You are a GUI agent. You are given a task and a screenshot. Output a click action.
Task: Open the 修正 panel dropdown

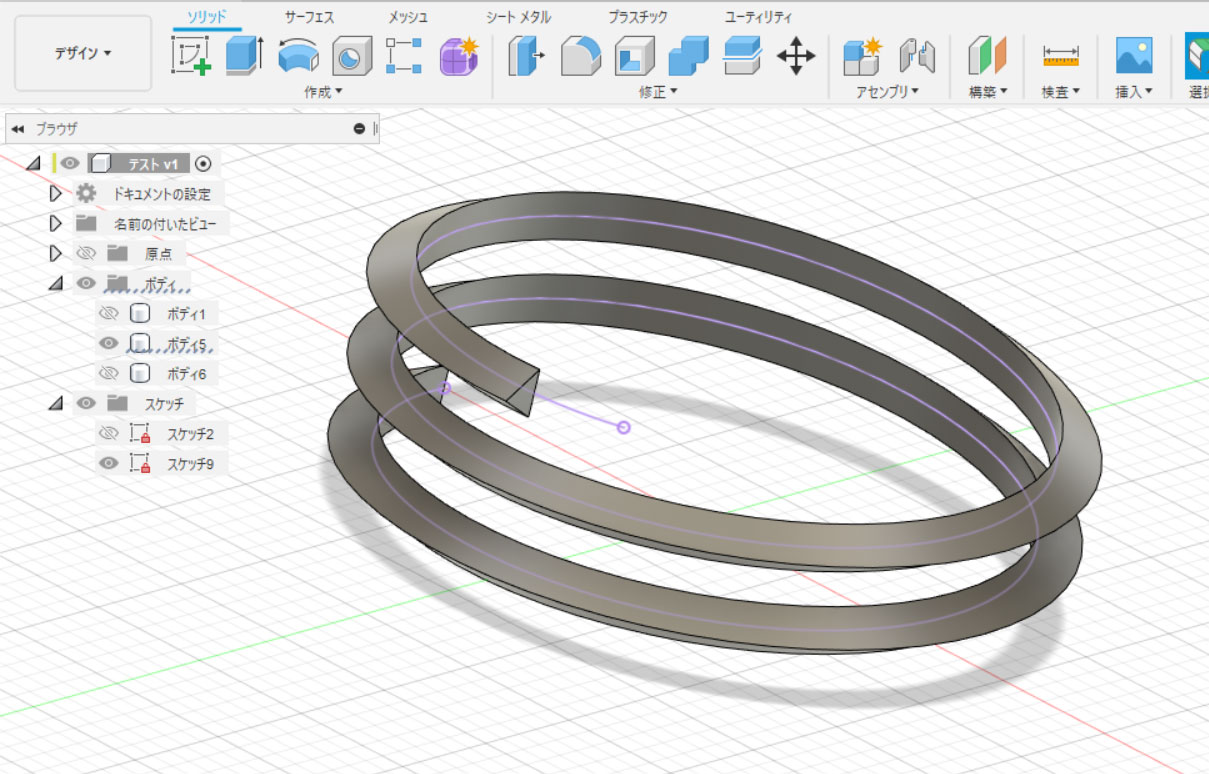pyautogui.click(x=659, y=91)
